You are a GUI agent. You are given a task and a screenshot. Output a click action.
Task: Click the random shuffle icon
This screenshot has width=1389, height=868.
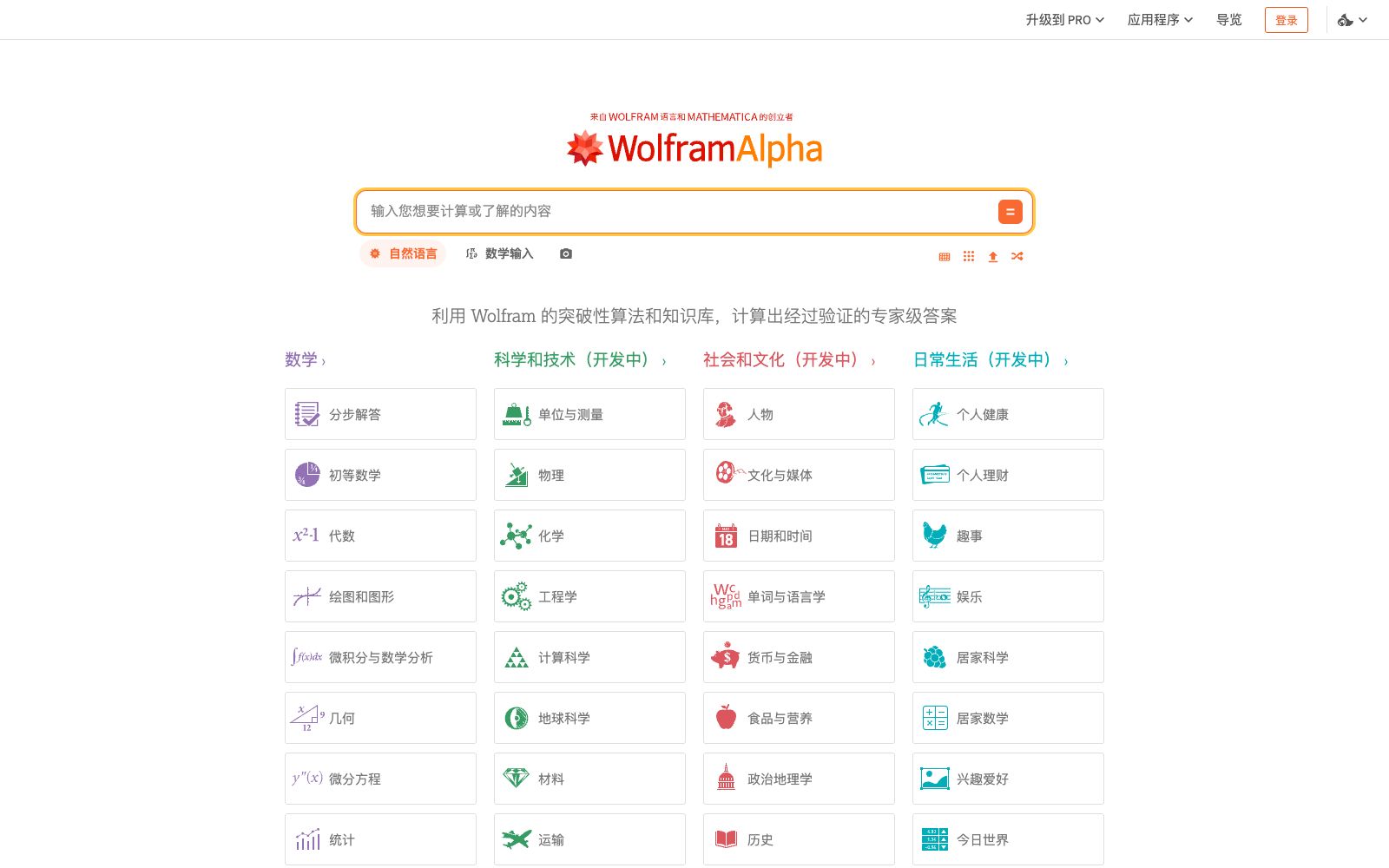tap(1017, 257)
